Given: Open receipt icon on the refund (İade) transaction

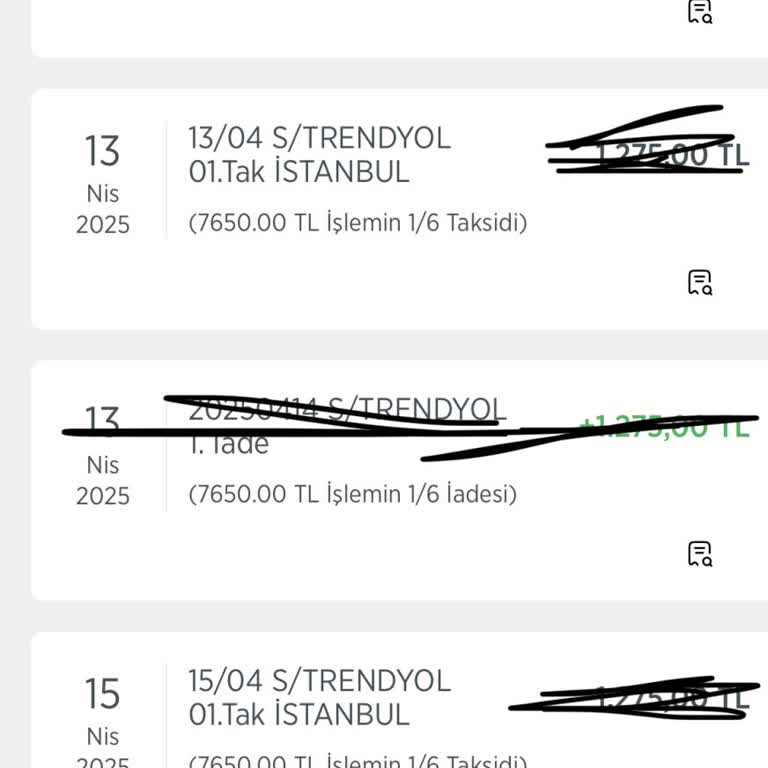Looking at the screenshot, I should tap(700, 553).
